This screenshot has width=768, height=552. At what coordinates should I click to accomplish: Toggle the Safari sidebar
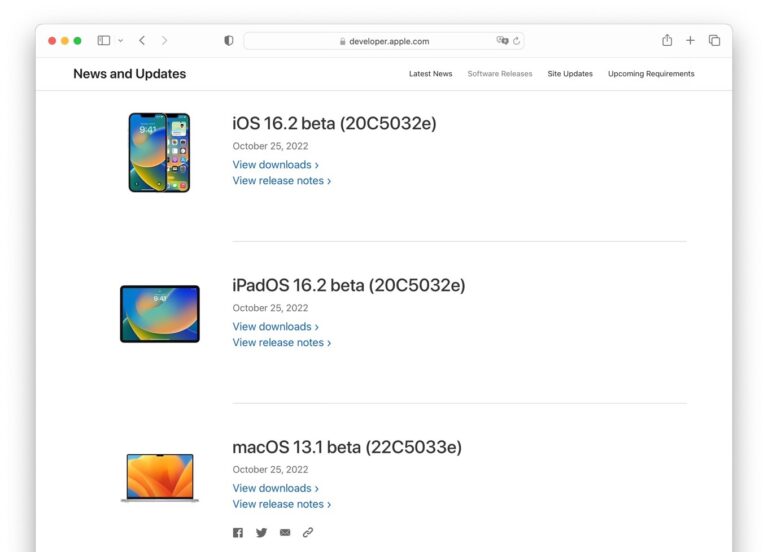(103, 41)
